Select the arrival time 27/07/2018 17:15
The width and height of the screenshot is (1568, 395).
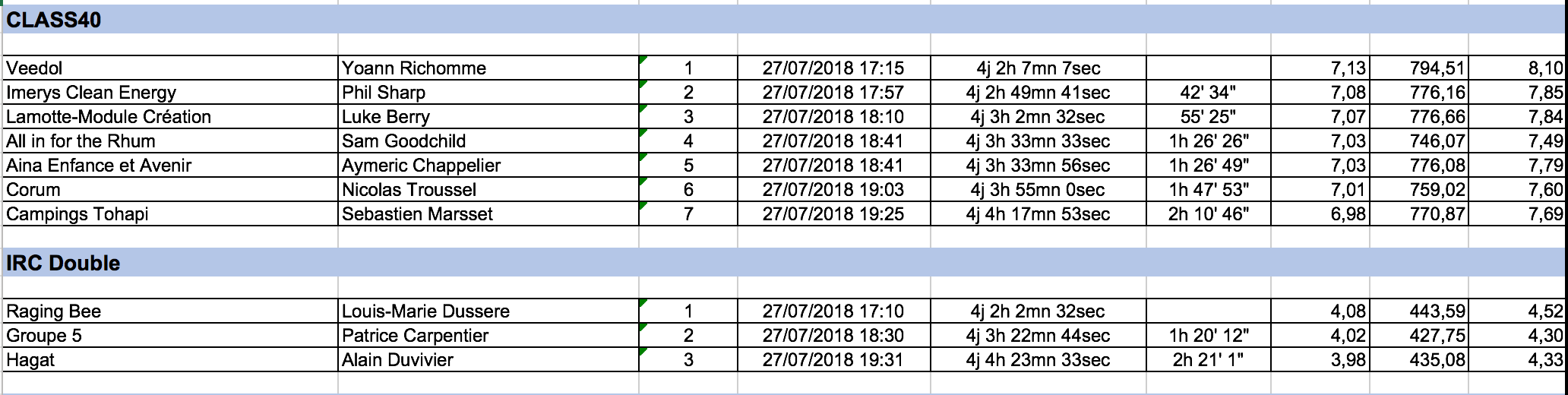pyautogui.click(x=833, y=68)
